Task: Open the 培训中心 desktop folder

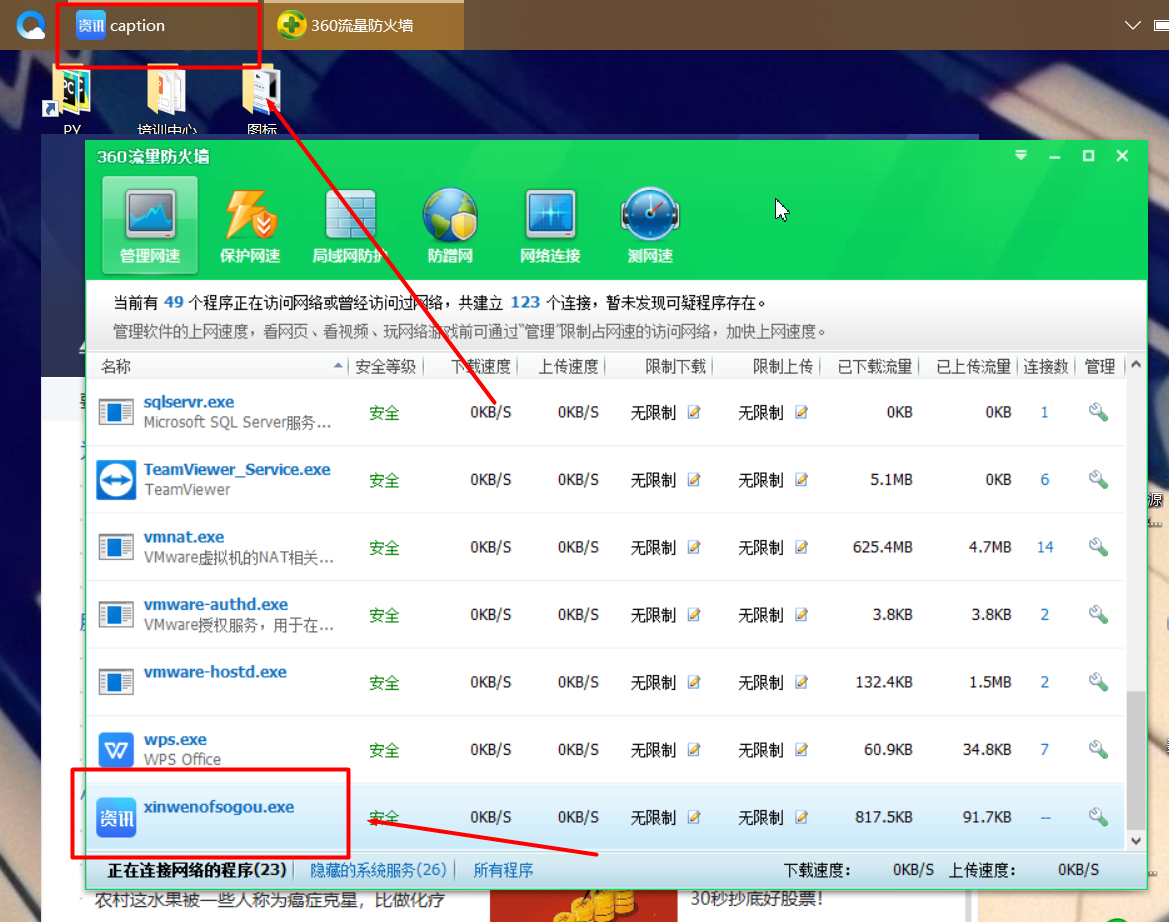Action: pyautogui.click(x=167, y=100)
